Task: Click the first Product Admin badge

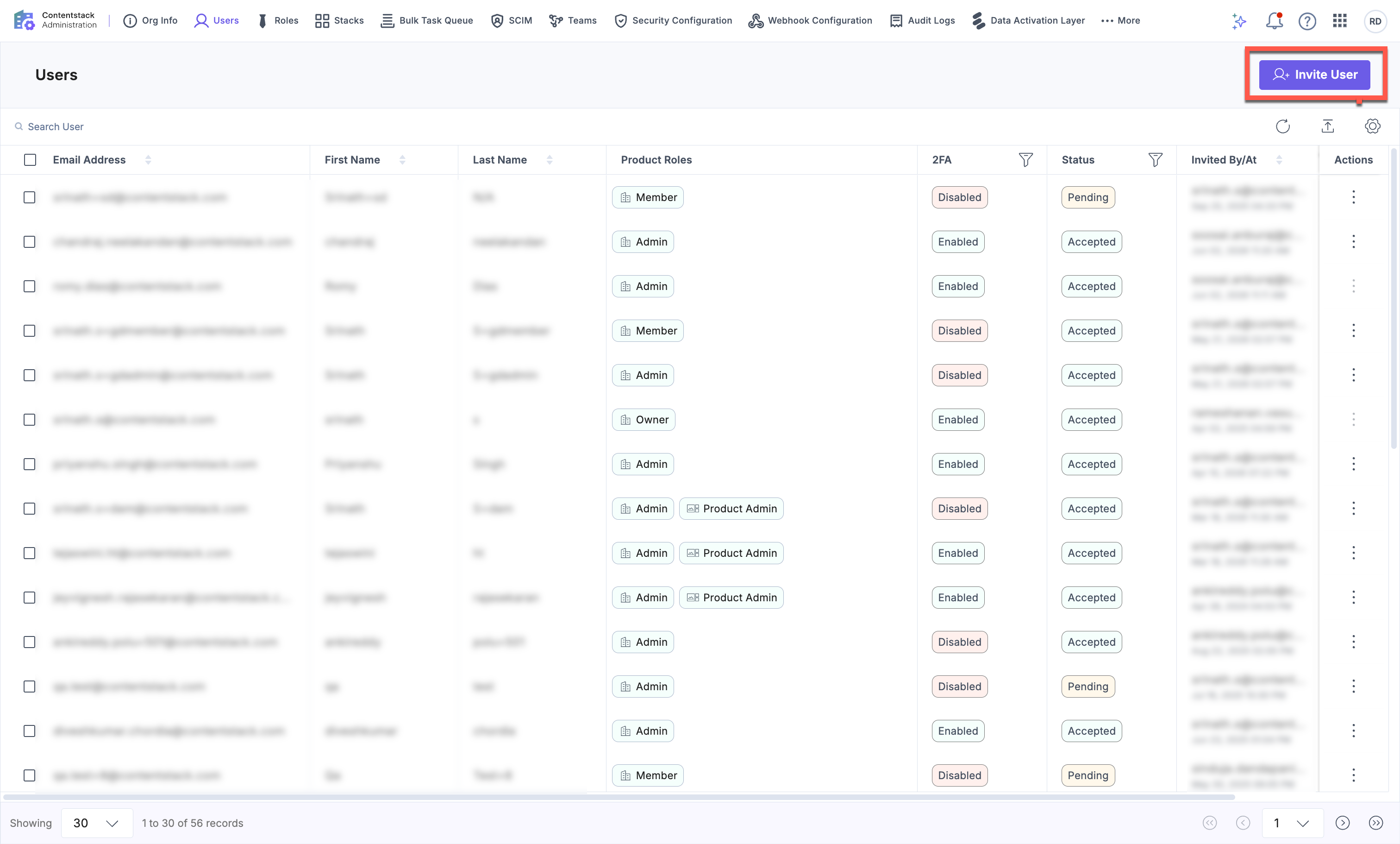Action: point(731,508)
